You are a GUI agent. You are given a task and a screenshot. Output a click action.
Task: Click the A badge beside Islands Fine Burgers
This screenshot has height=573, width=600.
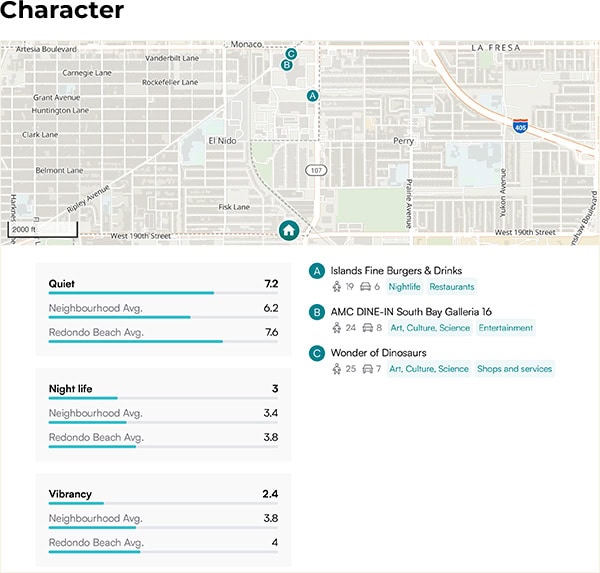[317, 271]
